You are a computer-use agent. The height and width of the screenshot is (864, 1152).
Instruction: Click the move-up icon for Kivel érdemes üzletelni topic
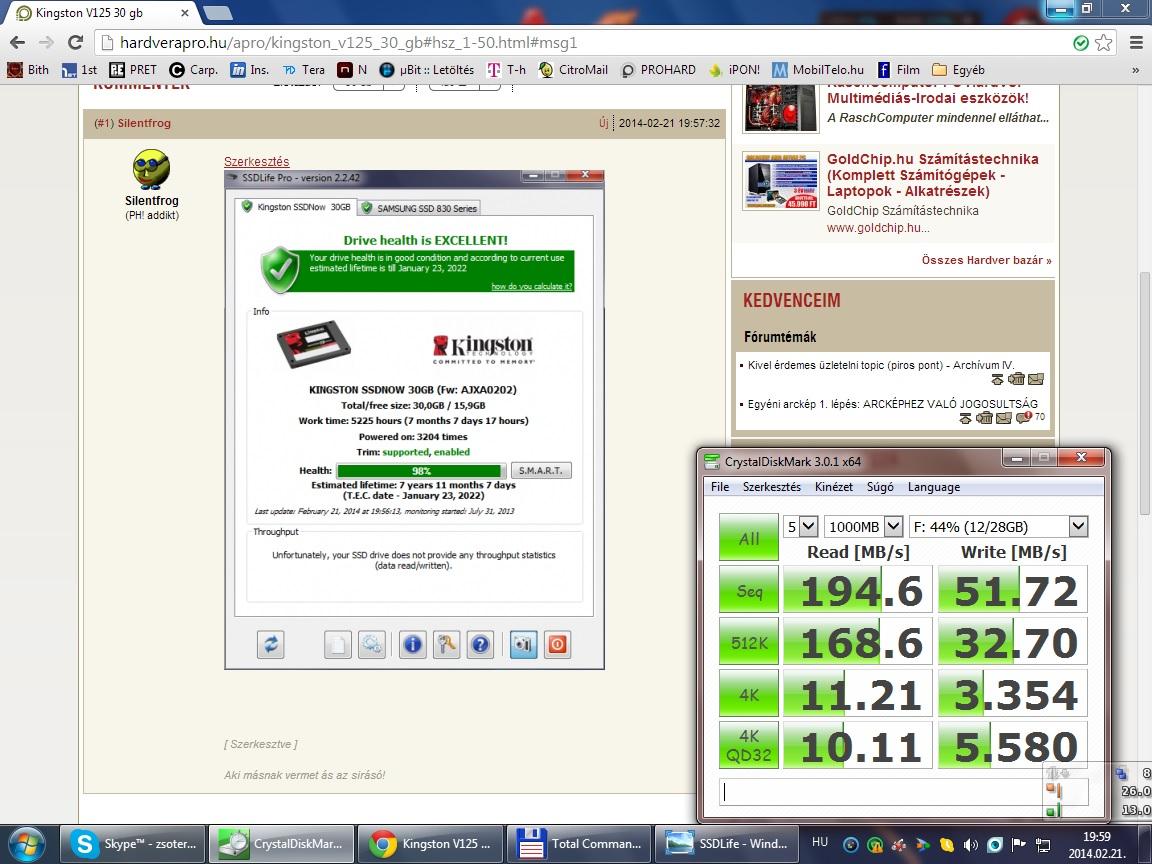coord(997,380)
